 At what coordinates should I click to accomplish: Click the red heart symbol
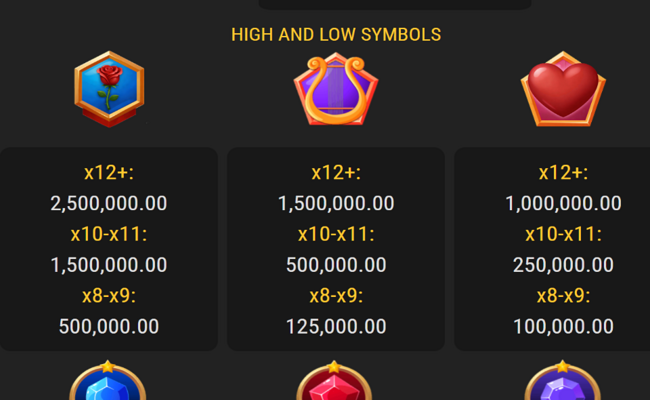point(563,89)
